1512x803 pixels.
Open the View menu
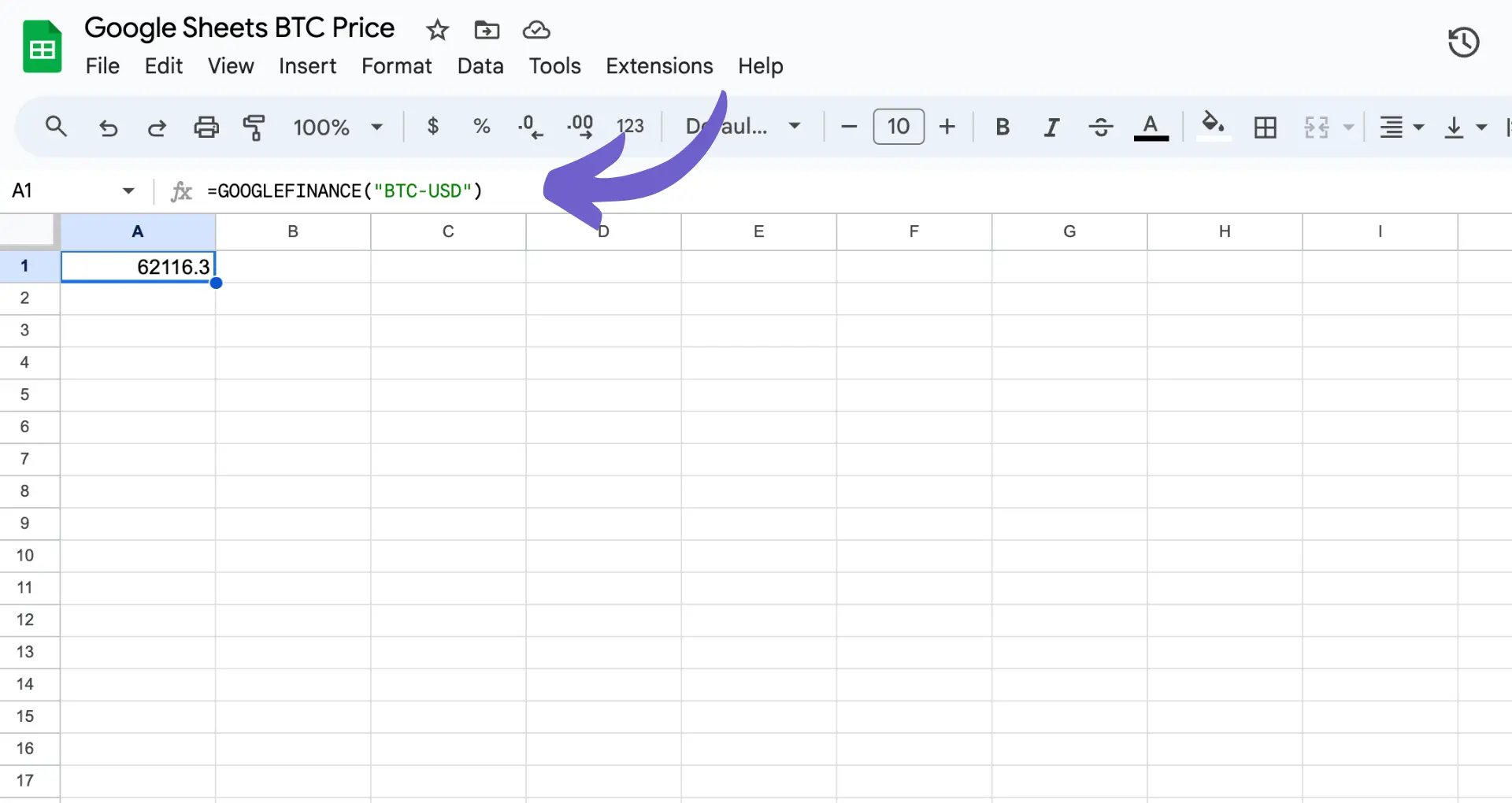[231, 66]
